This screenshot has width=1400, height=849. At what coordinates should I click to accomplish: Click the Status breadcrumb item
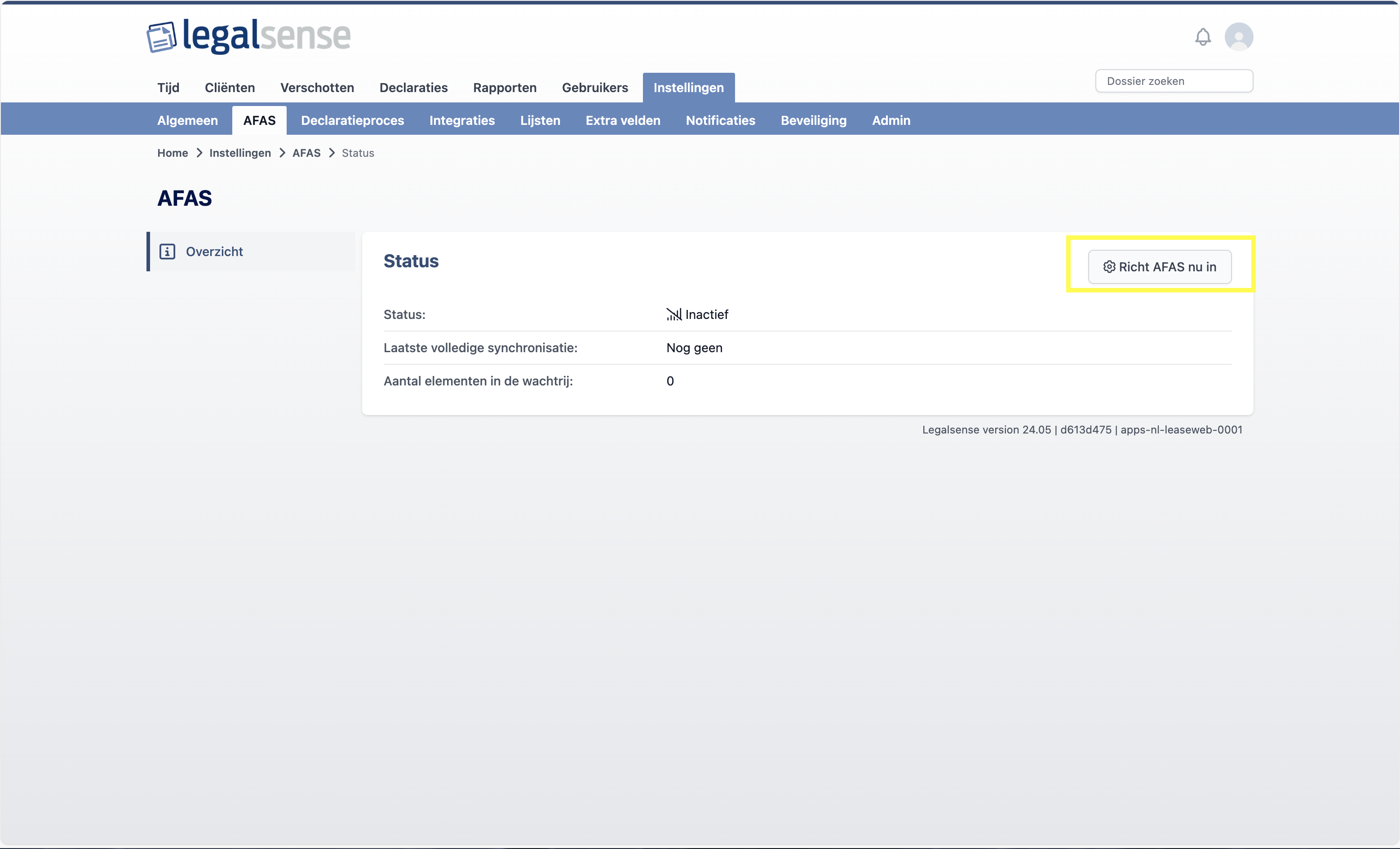pyautogui.click(x=358, y=153)
